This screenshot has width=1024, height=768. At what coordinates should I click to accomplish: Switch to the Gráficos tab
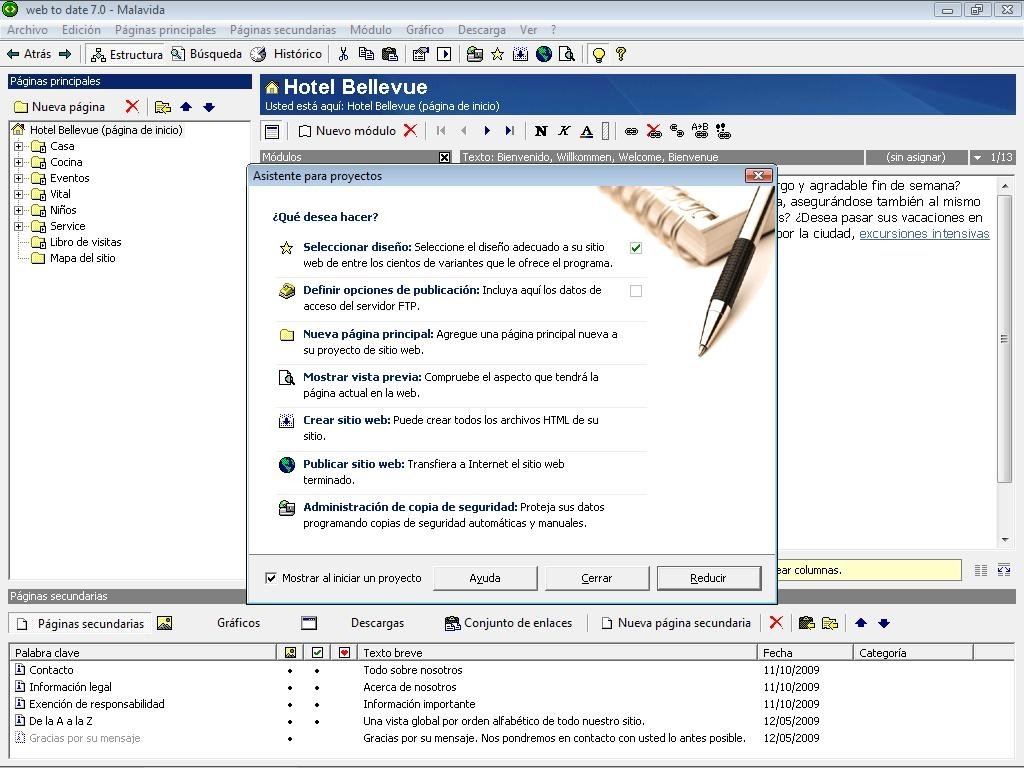pyautogui.click(x=238, y=623)
